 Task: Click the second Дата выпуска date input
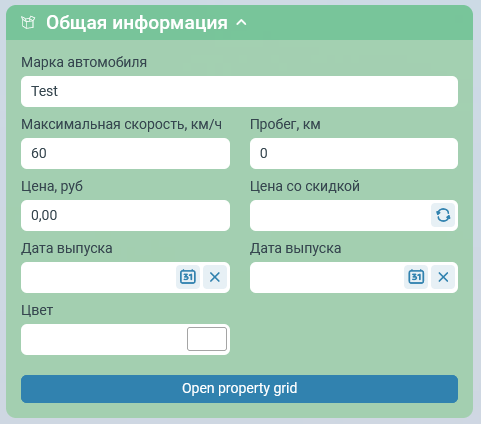click(327, 277)
